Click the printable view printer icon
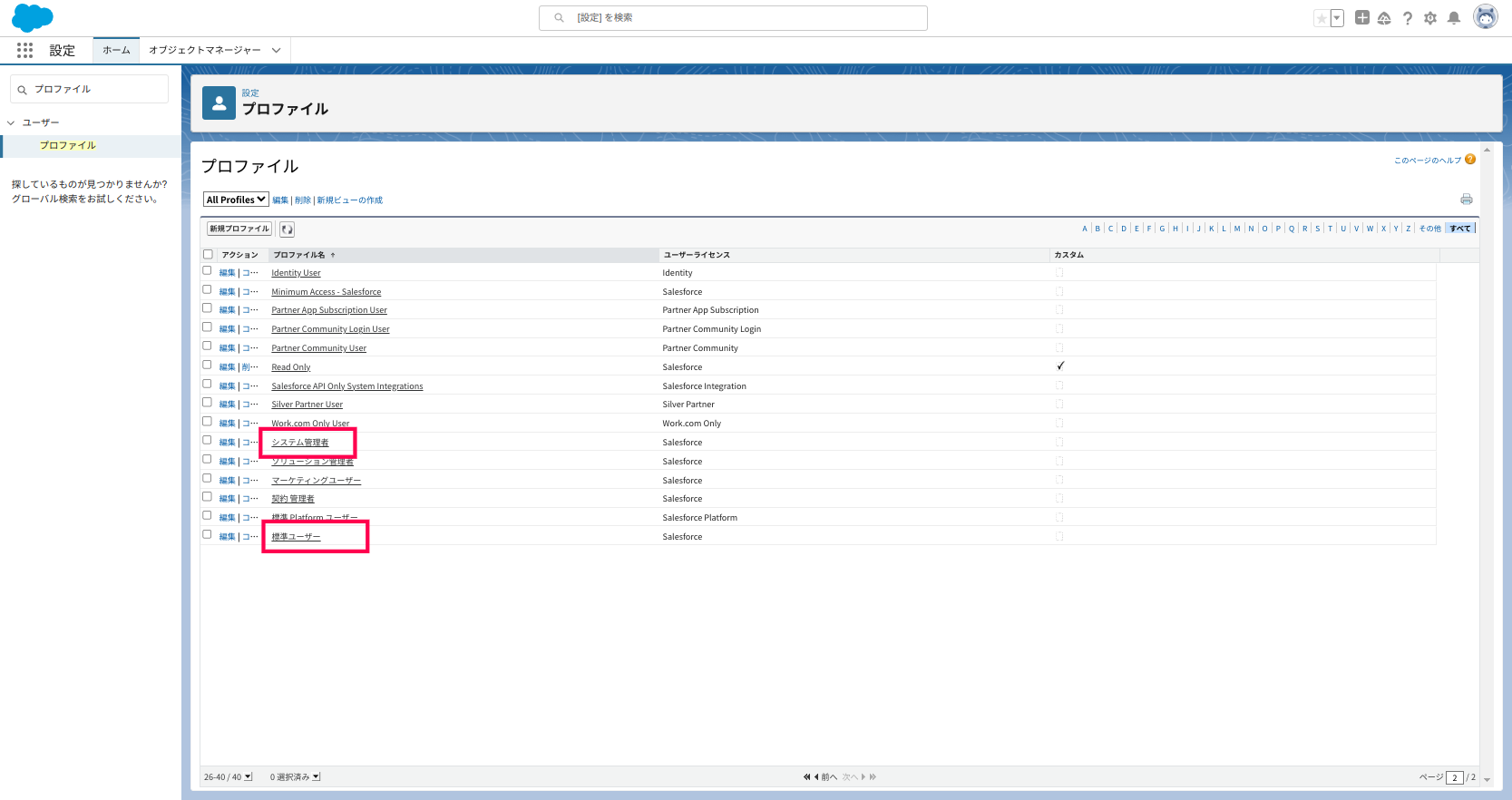Image resolution: width=1512 pixels, height=800 pixels. pos(1467,200)
